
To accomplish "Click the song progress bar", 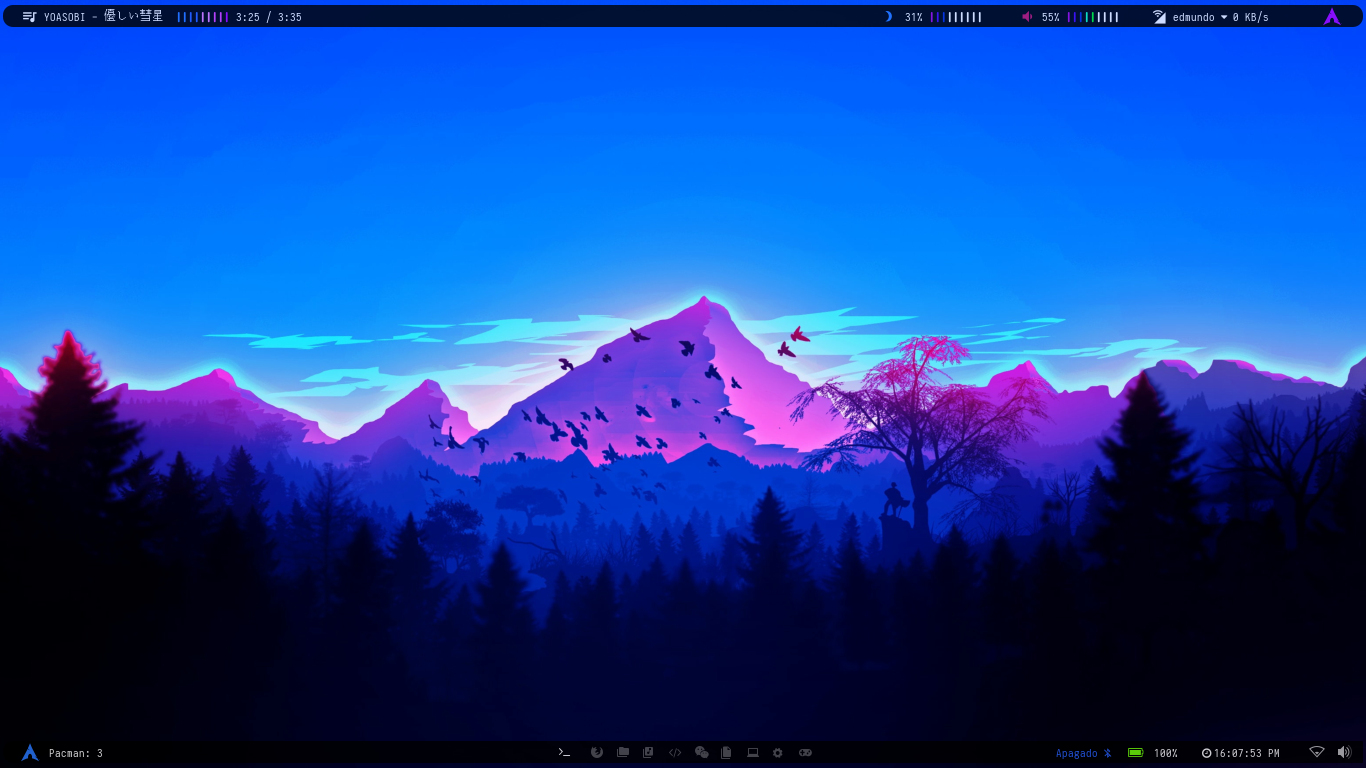I will [203, 17].
